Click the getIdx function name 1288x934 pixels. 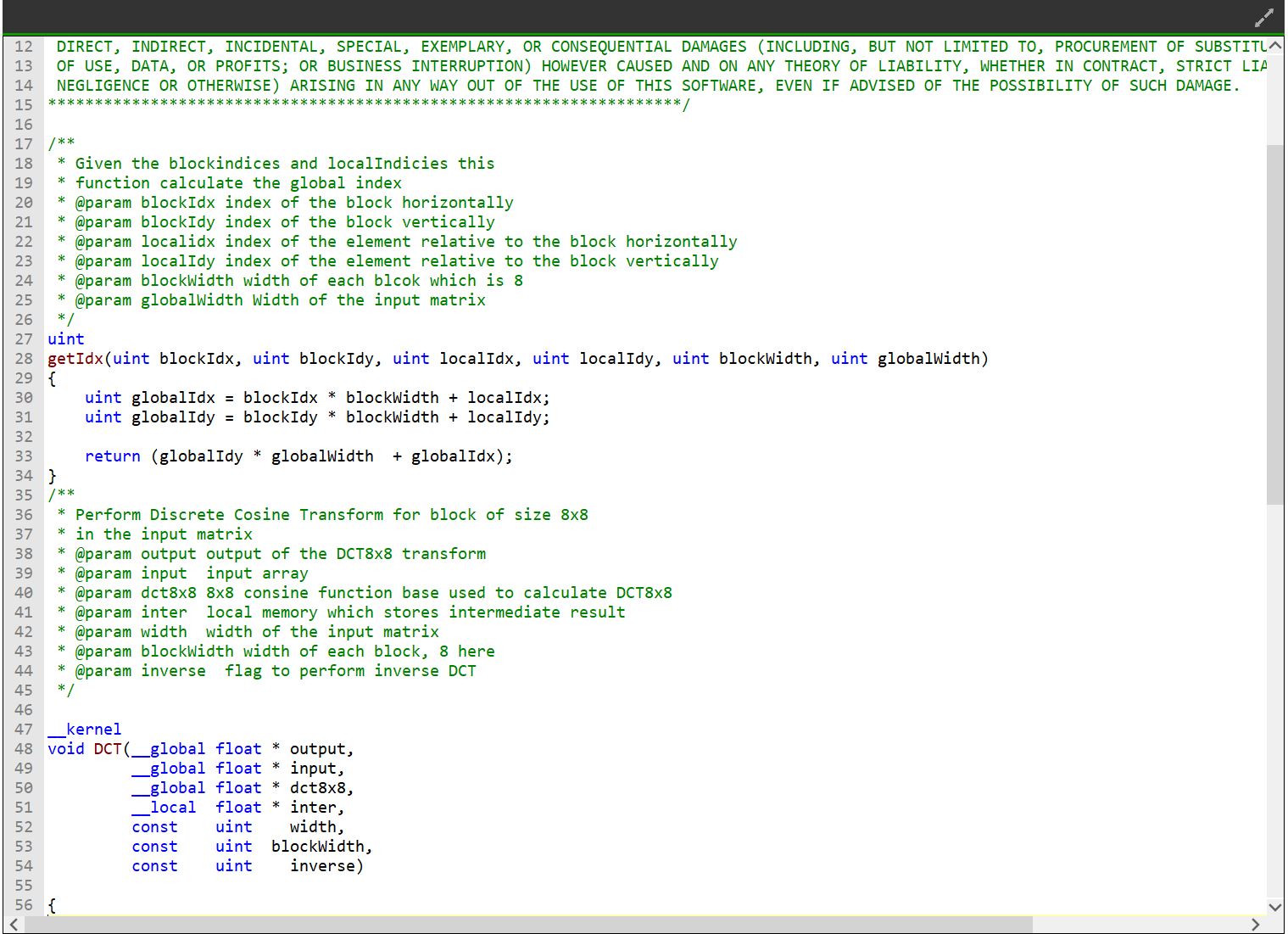[75, 359]
